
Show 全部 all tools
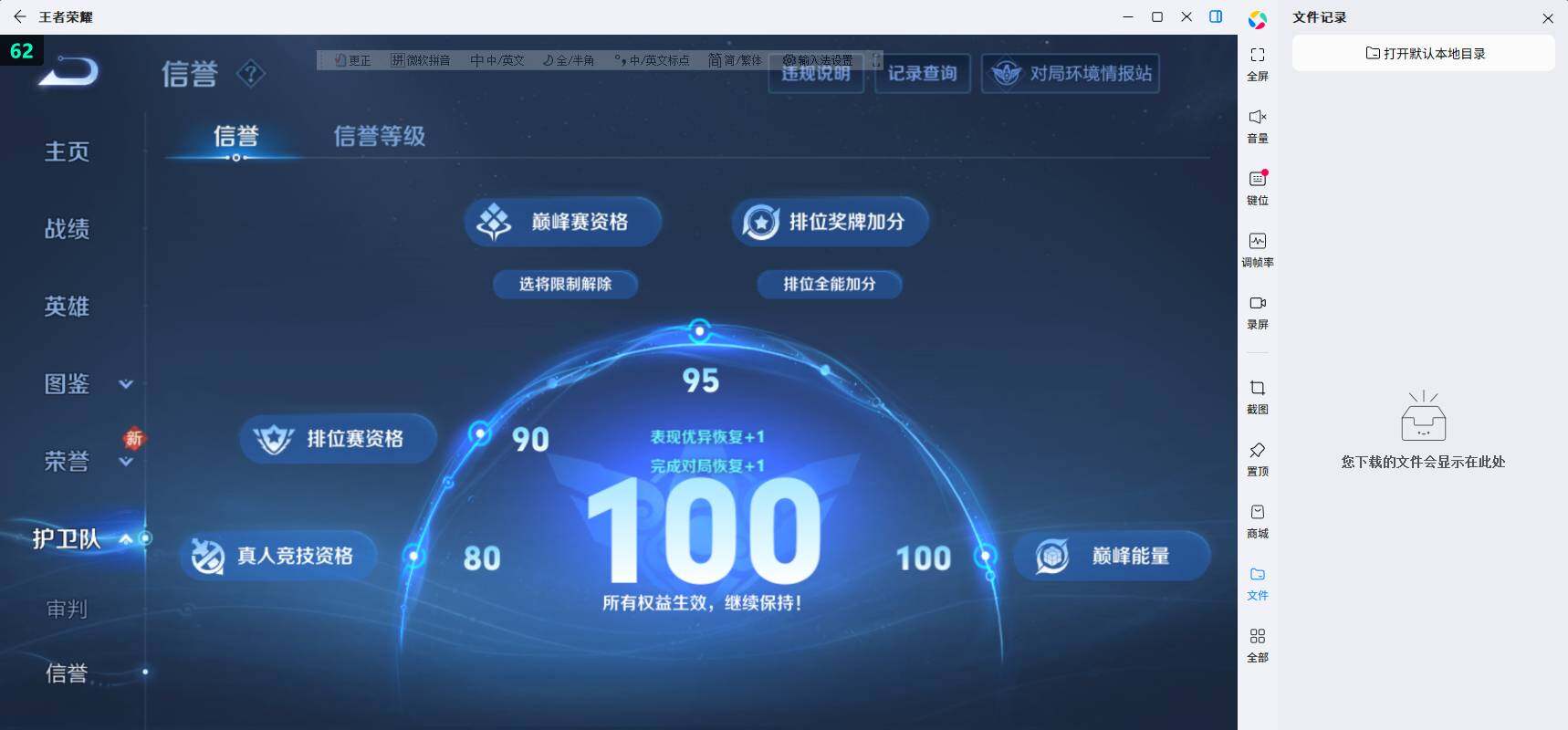[1258, 645]
